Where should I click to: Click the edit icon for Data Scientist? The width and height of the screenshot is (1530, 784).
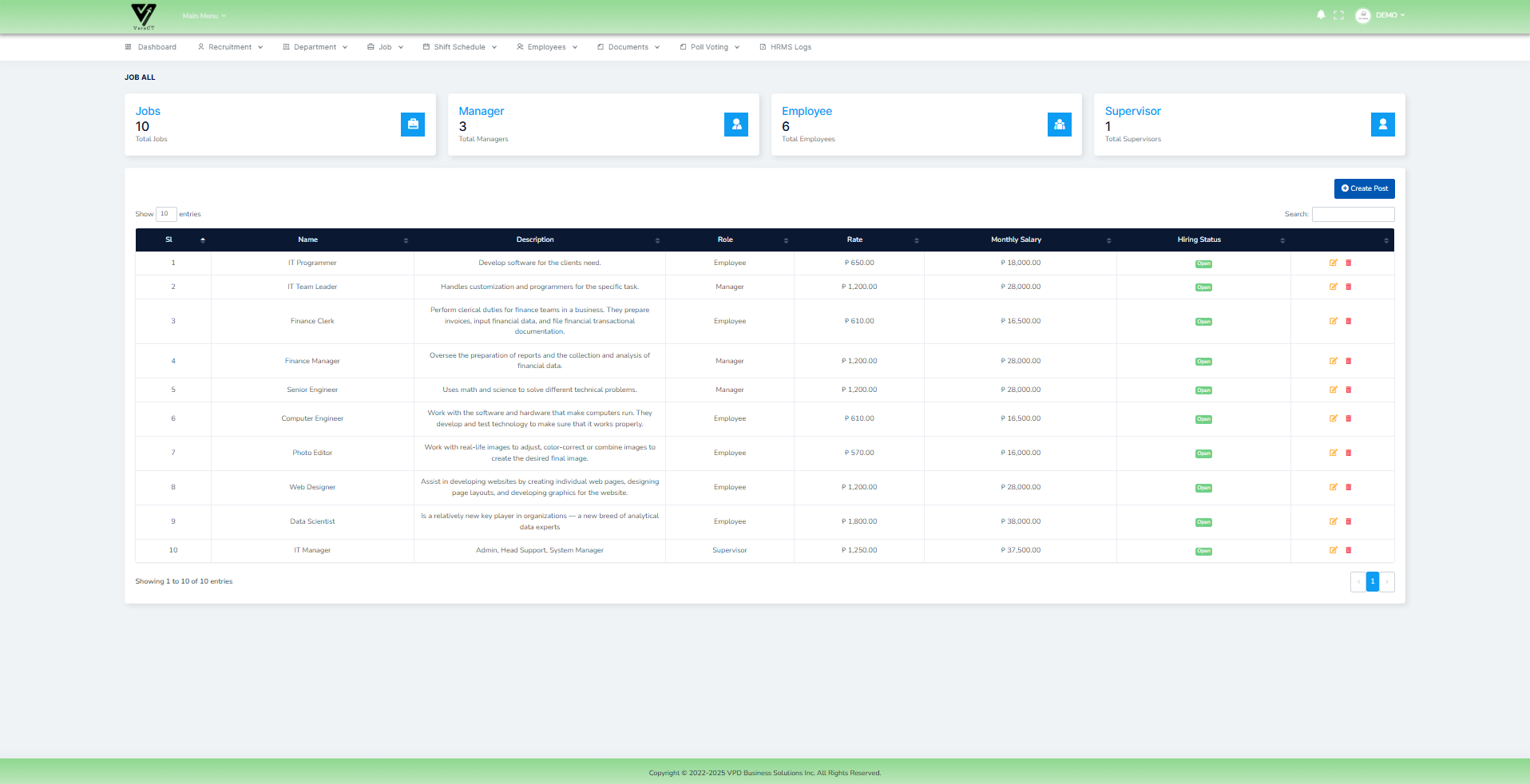tap(1333, 521)
